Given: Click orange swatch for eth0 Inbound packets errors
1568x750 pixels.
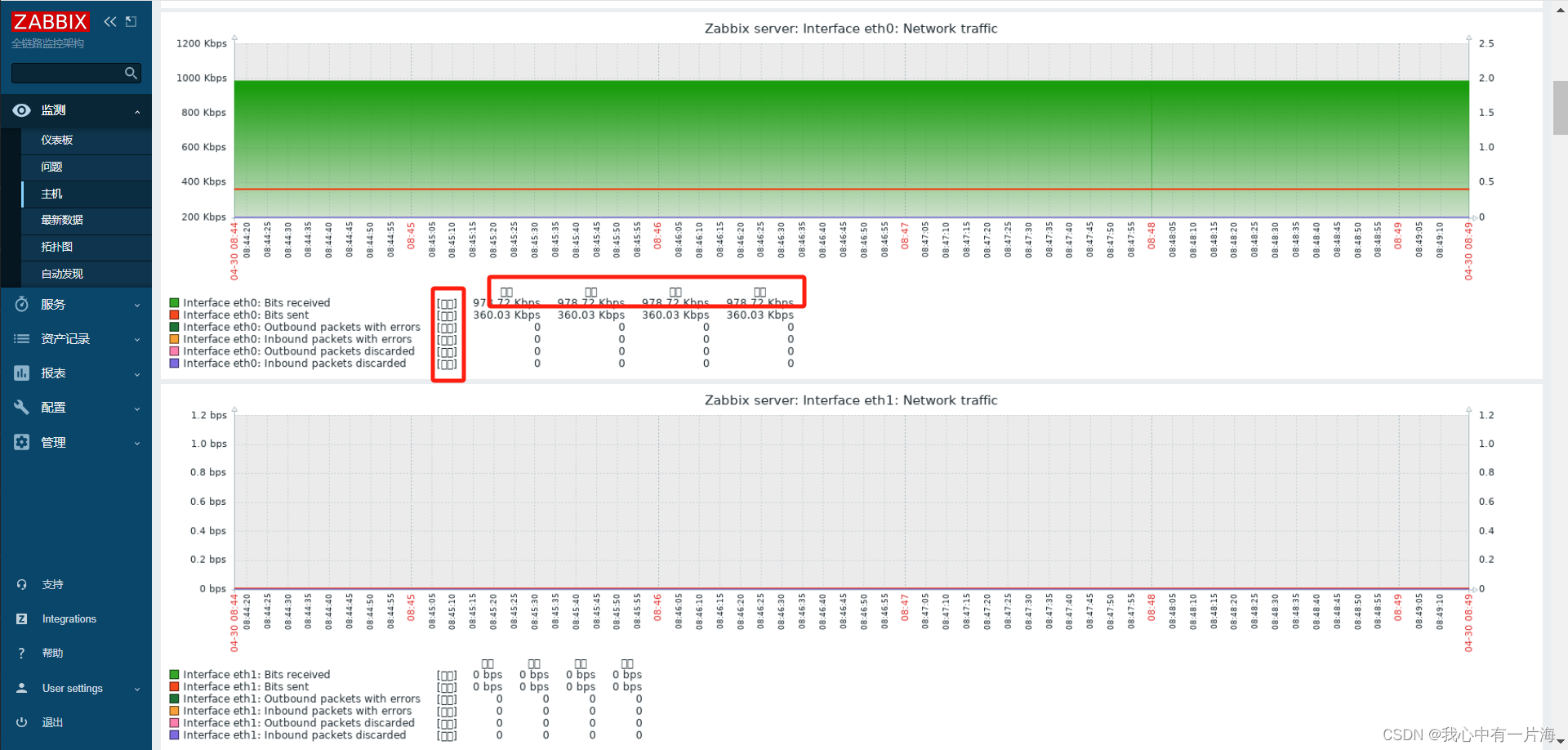Looking at the screenshot, I should point(174,339).
